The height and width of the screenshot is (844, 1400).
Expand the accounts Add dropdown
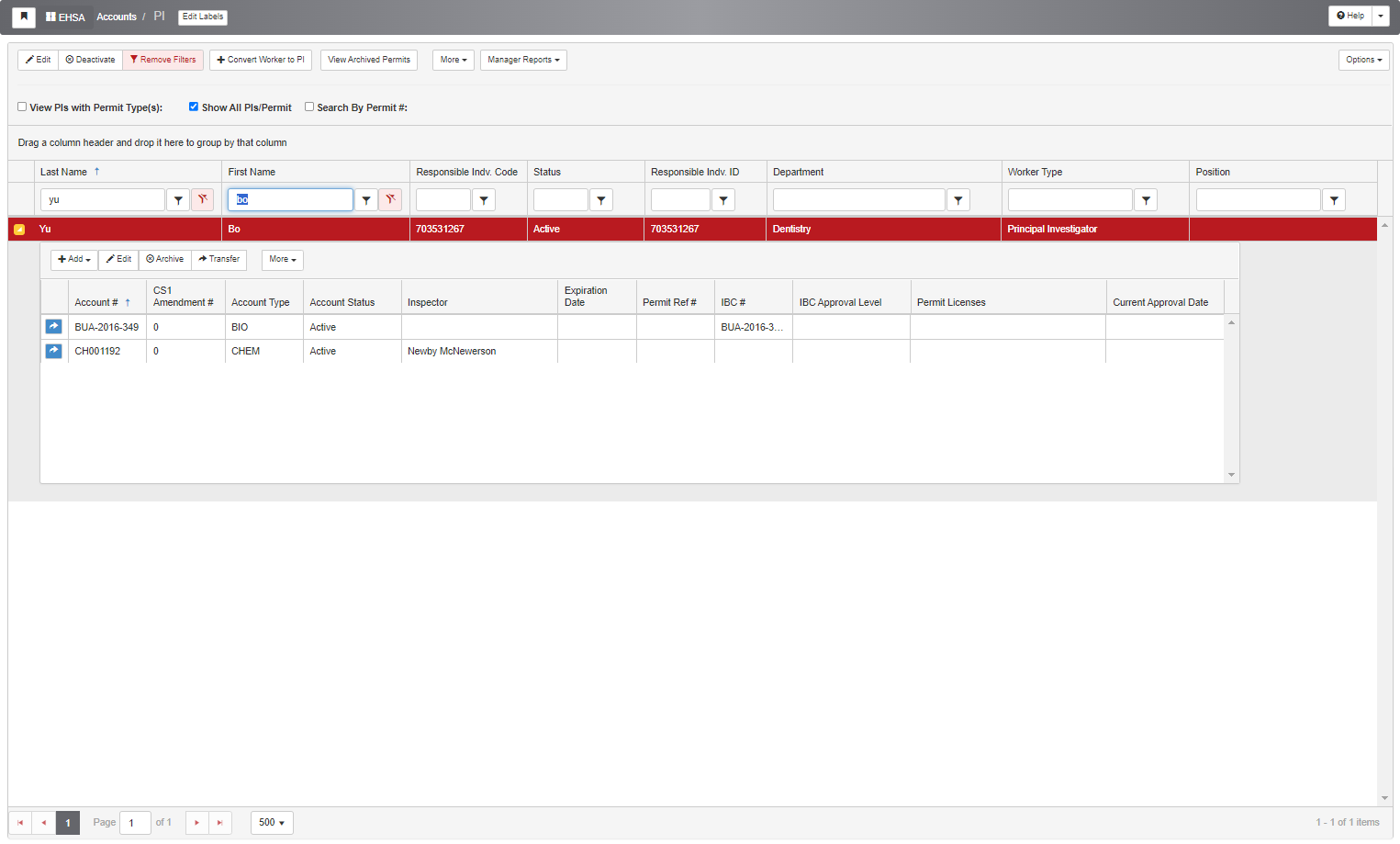pyautogui.click(x=74, y=259)
